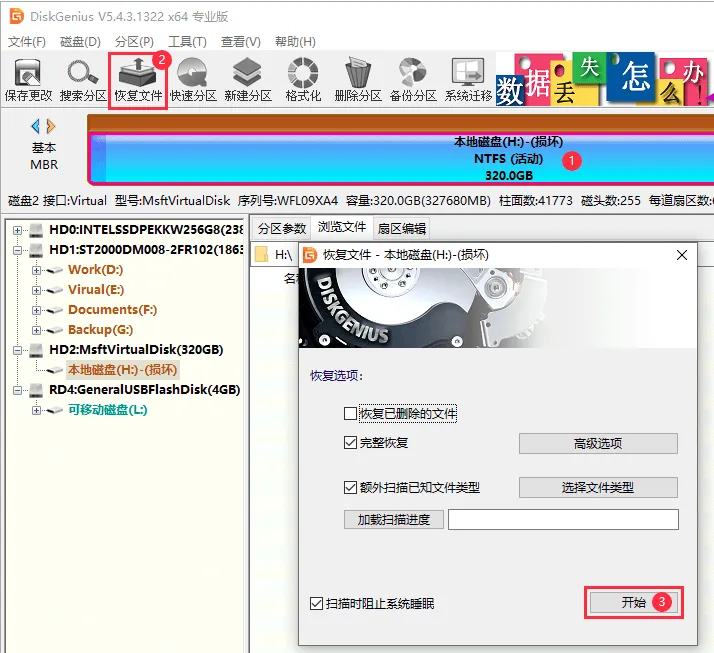
Task: Start the 系统迁移 toolbar tool
Action: tap(468, 80)
